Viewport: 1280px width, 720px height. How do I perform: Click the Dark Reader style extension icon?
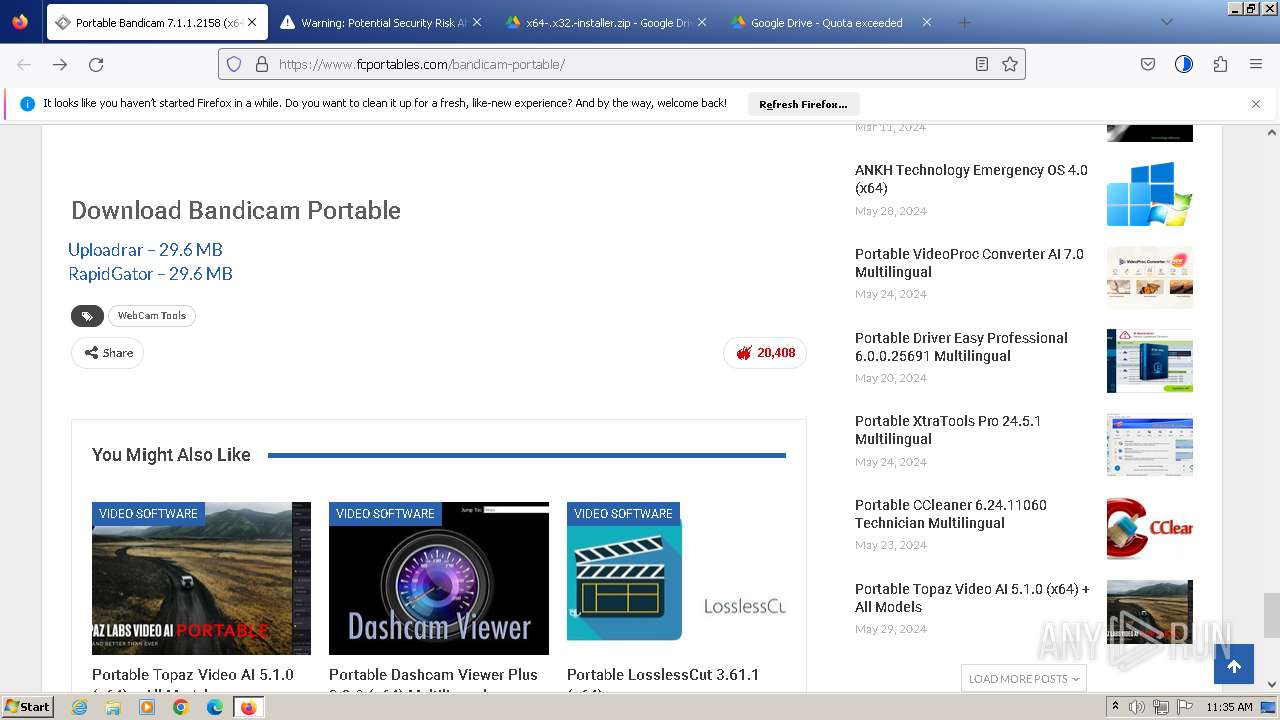(1184, 64)
